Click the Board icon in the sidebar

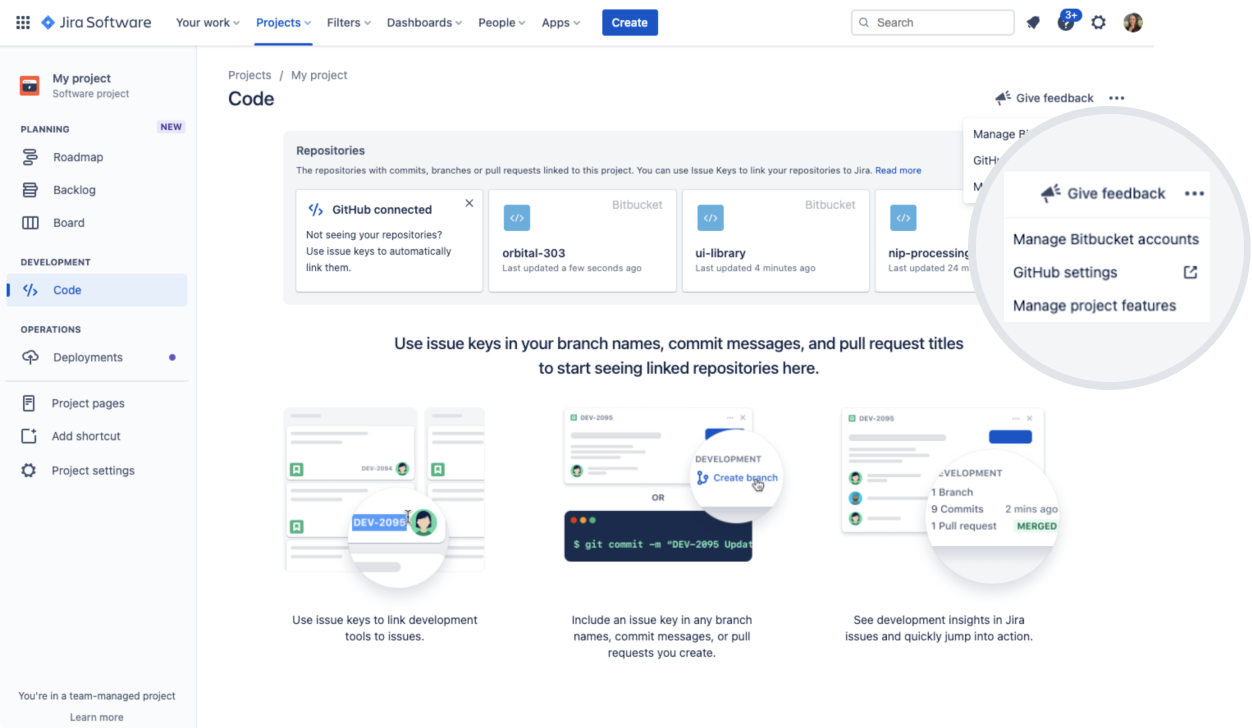point(30,223)
